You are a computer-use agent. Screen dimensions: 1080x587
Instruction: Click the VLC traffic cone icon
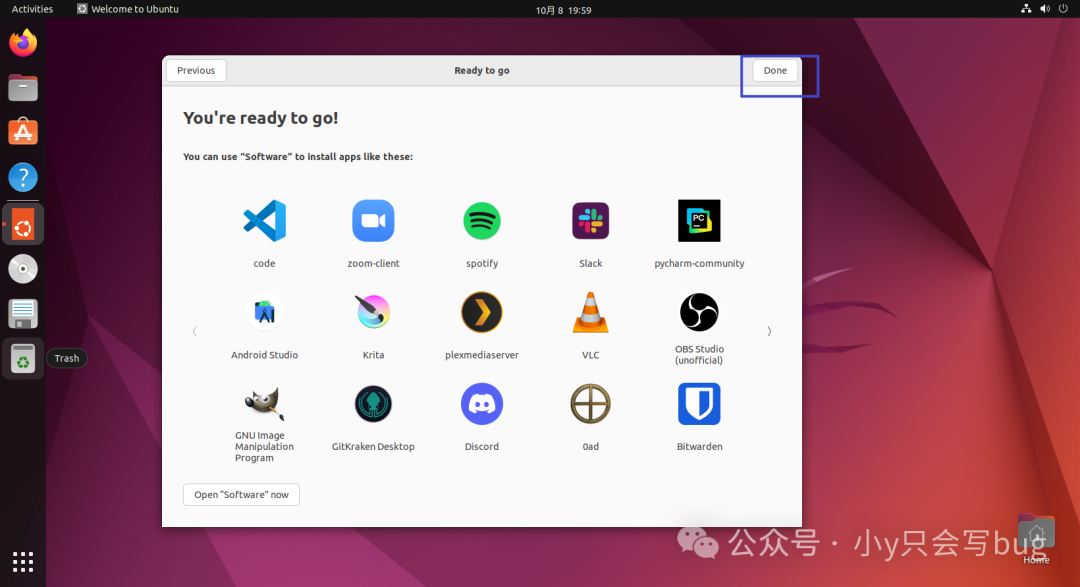(591, 312)
